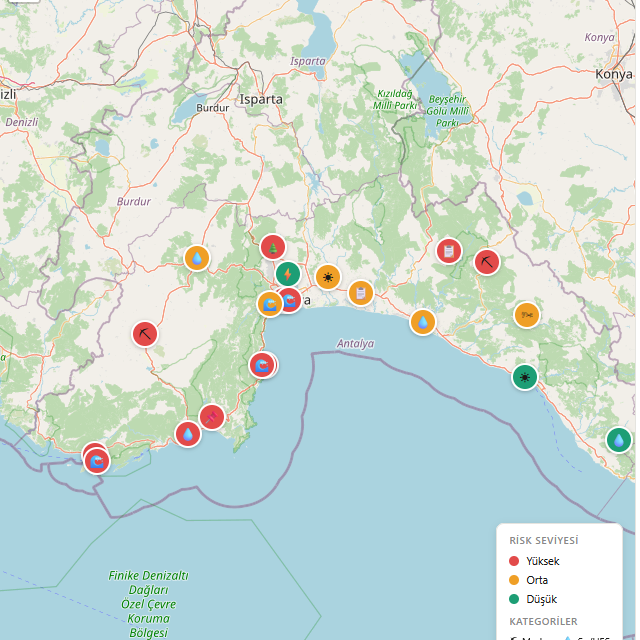The image size is (640, 640).
Task: Click the green water drop marker at the right edge
Action: [x=619, y=439]
